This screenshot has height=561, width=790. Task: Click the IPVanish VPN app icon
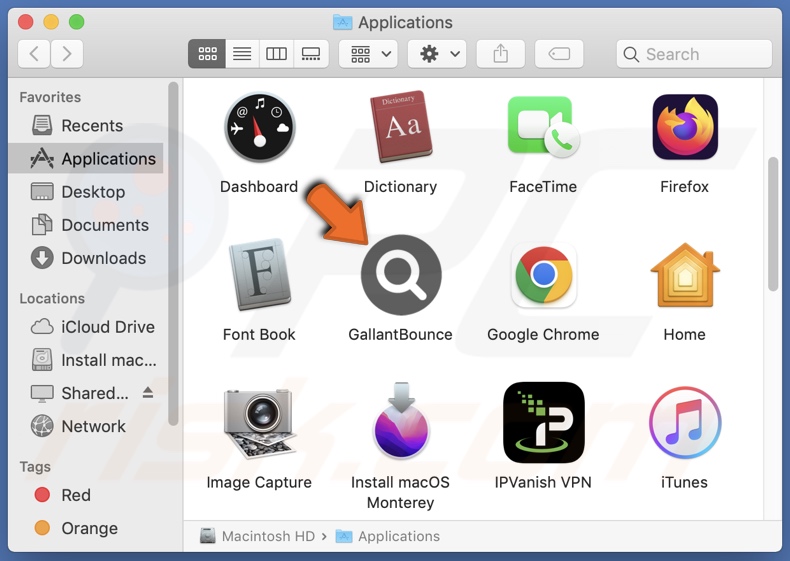tap(543, 422)
